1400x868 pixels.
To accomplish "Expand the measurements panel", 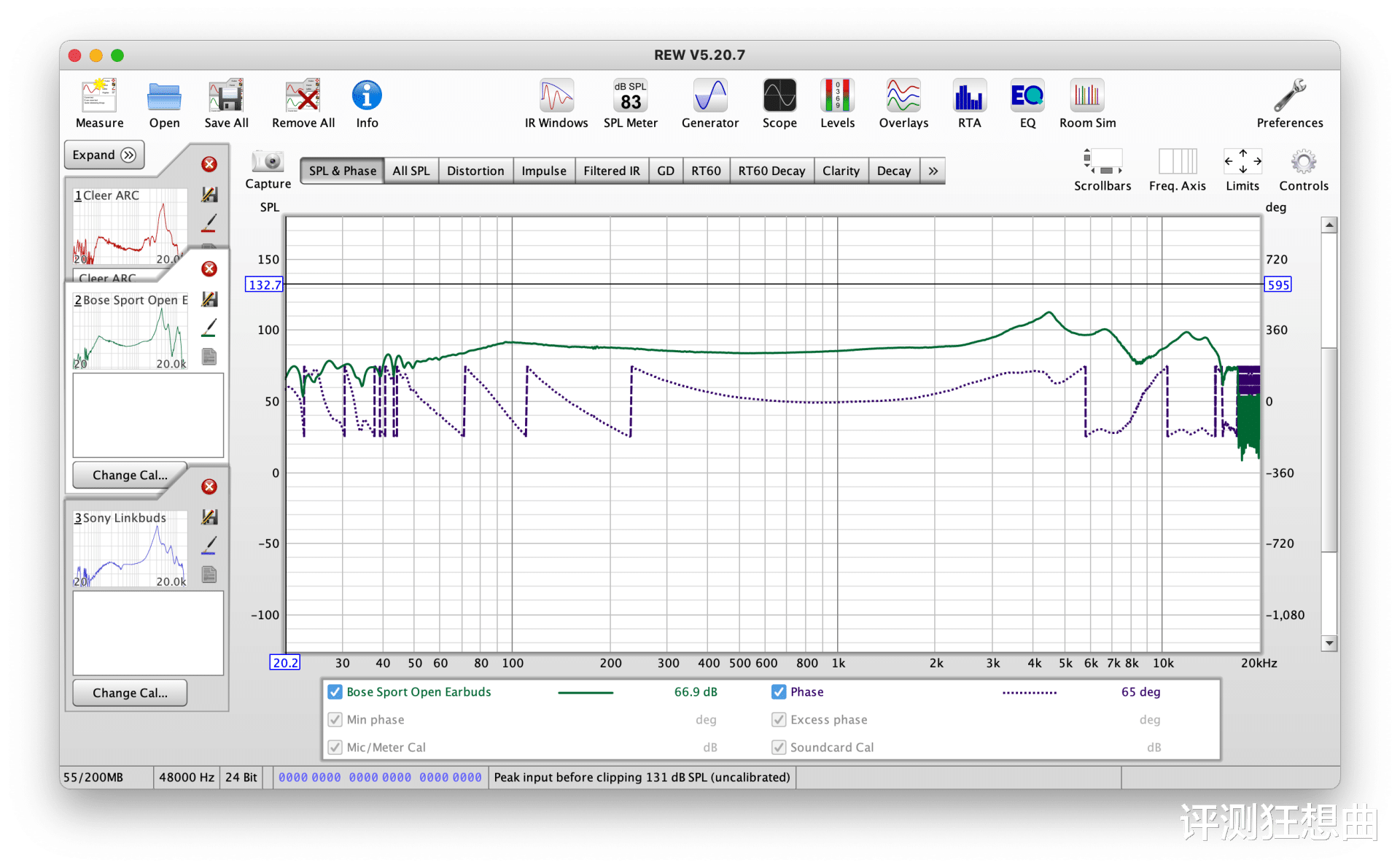I will tap(104, 155).
